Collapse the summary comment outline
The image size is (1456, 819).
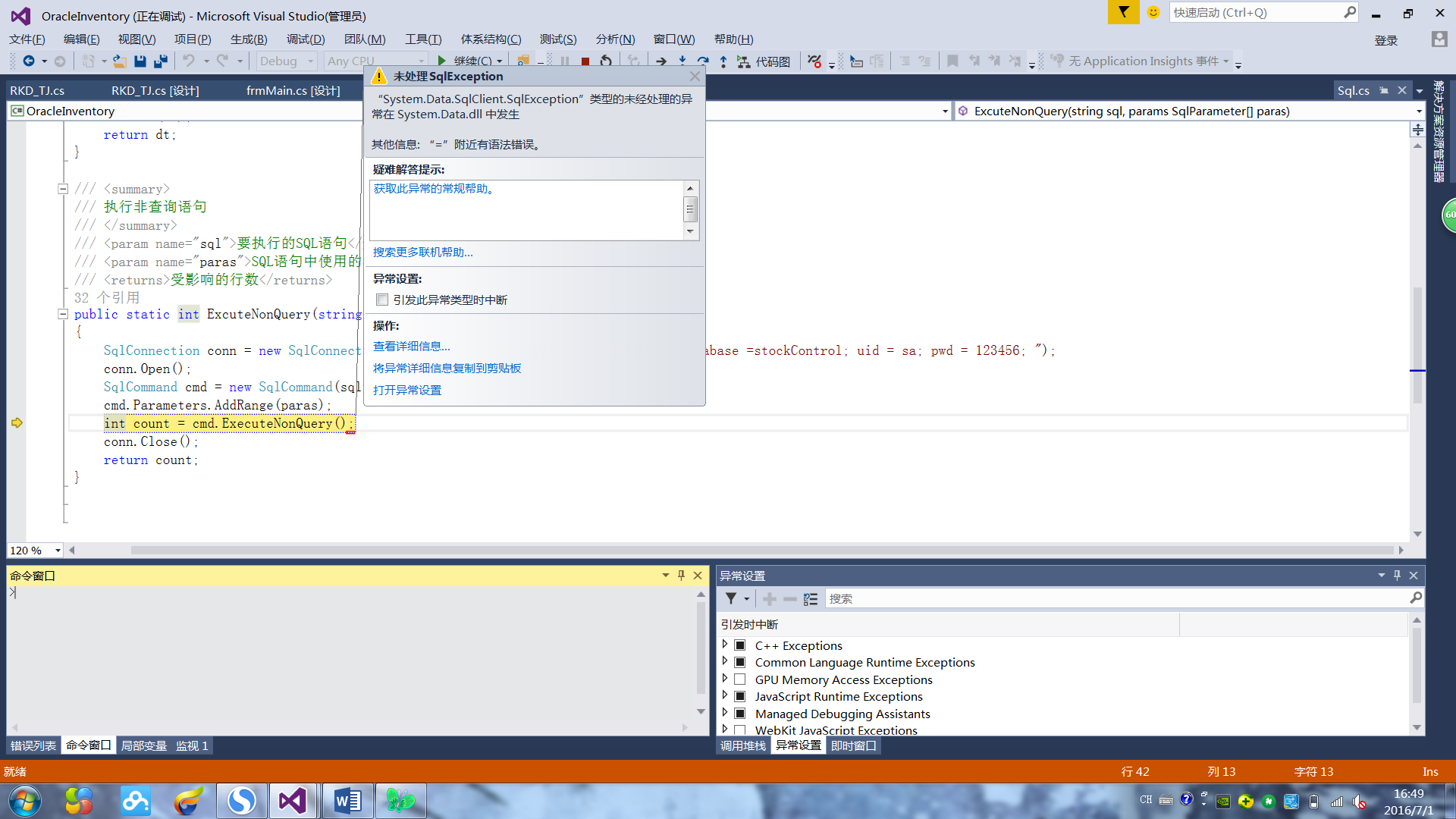63,189
